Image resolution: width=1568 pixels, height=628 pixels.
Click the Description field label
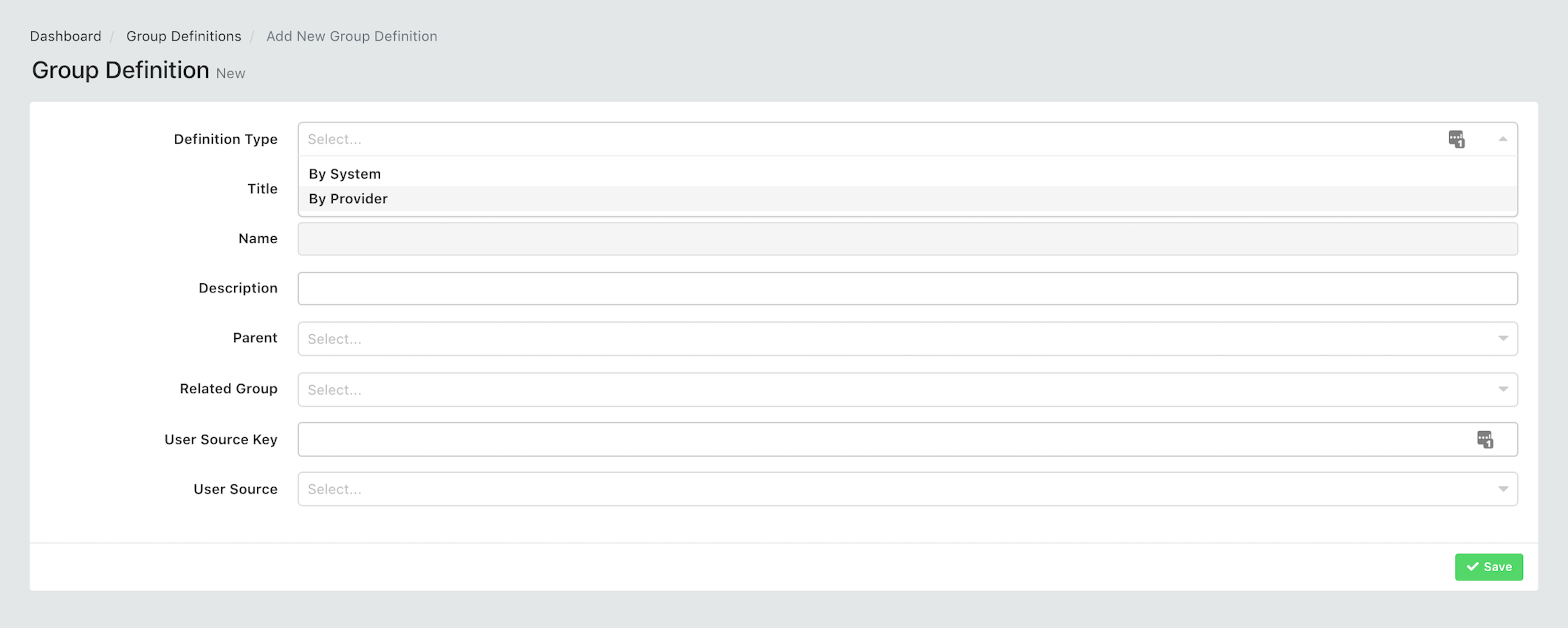click(x=238, y=288)
